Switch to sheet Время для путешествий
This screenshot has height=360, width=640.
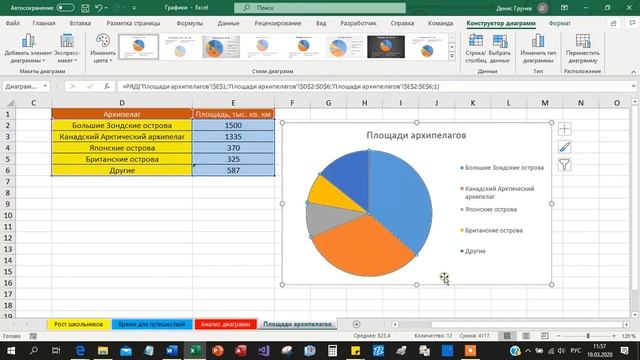click(151, 324)
